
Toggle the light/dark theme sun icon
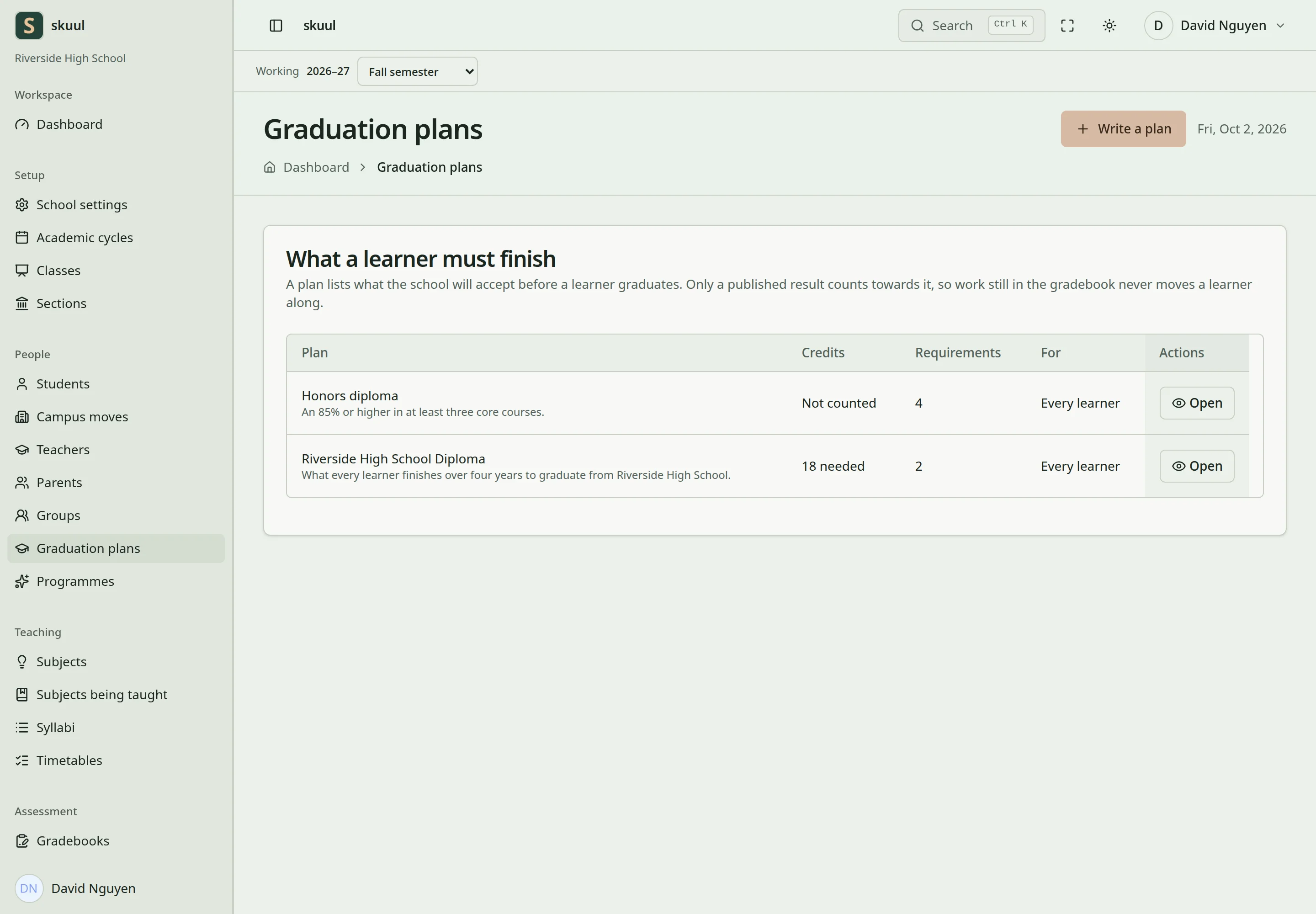1109,26
